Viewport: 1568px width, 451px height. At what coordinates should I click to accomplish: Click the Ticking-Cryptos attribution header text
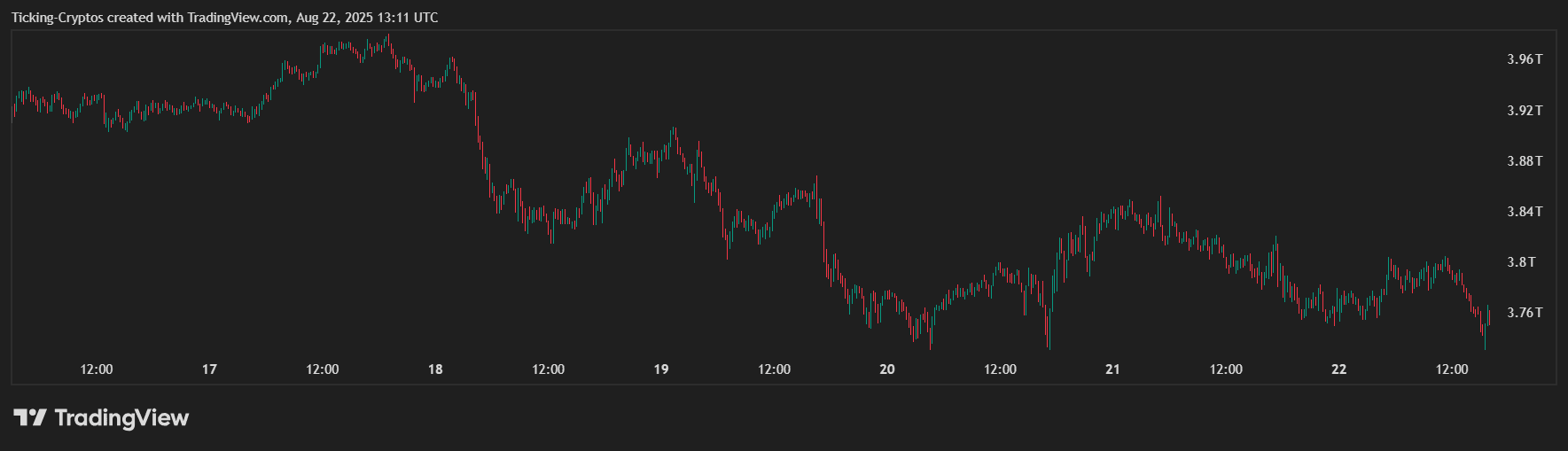(224, 18)
